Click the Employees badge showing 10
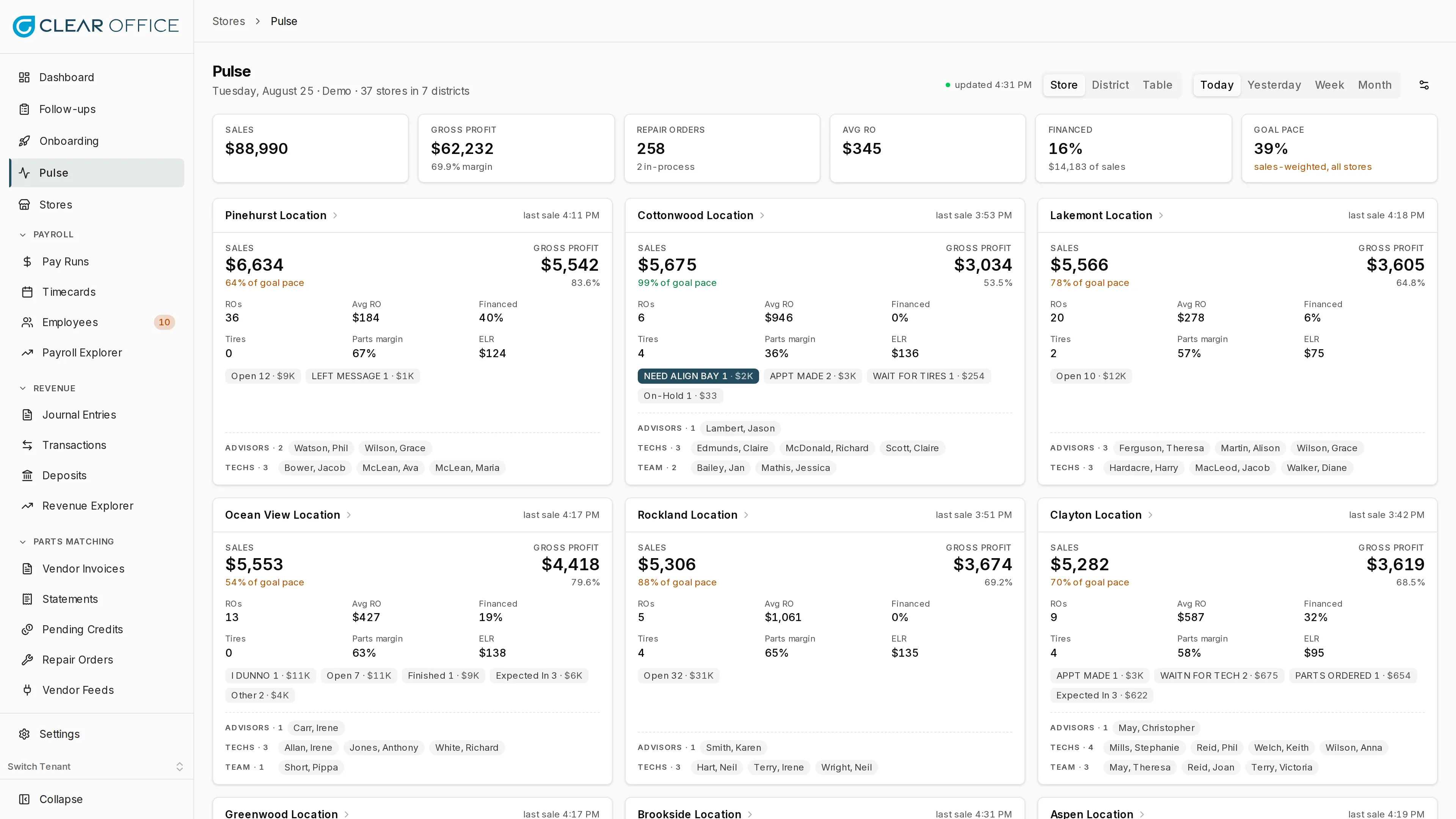Viewport: 1456px width, 819px height. pos(165,322)
